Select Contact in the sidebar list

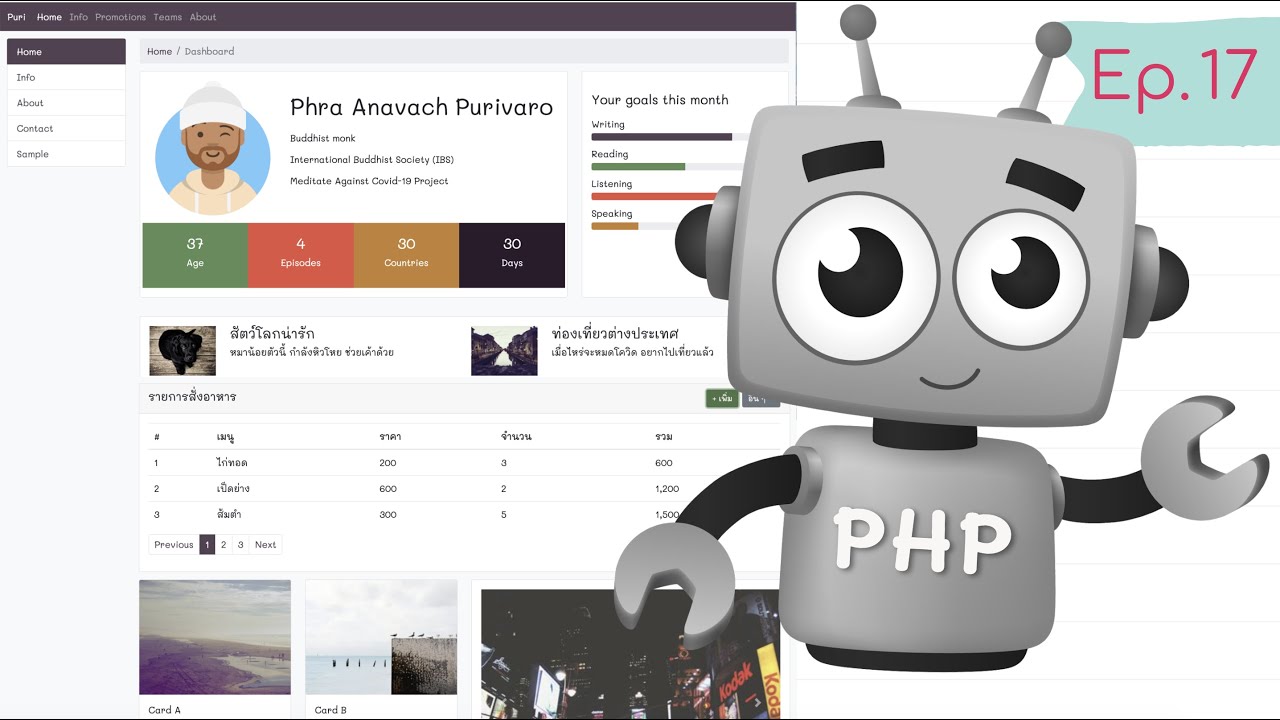point(66,129)
